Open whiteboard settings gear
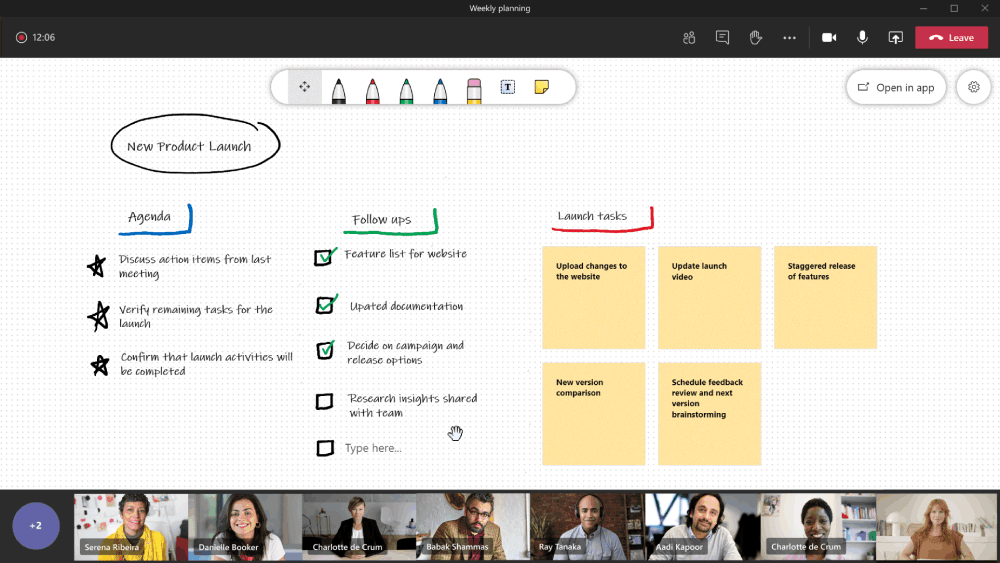 coord(973,88)
